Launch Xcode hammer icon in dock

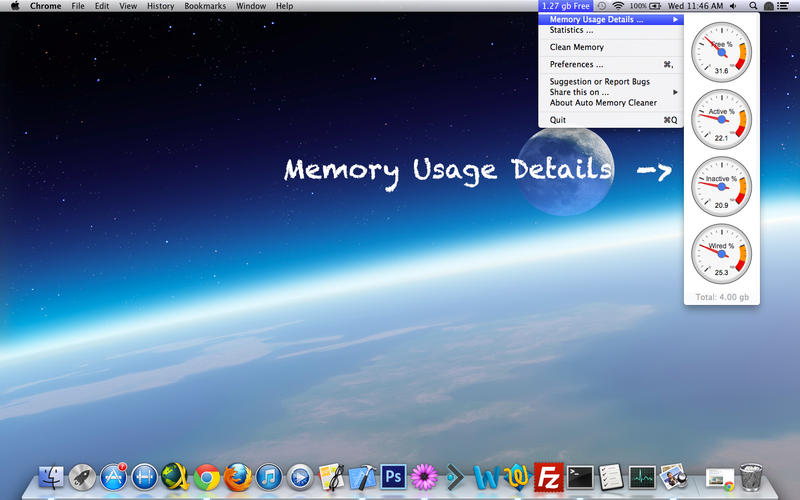pos(362,478)
